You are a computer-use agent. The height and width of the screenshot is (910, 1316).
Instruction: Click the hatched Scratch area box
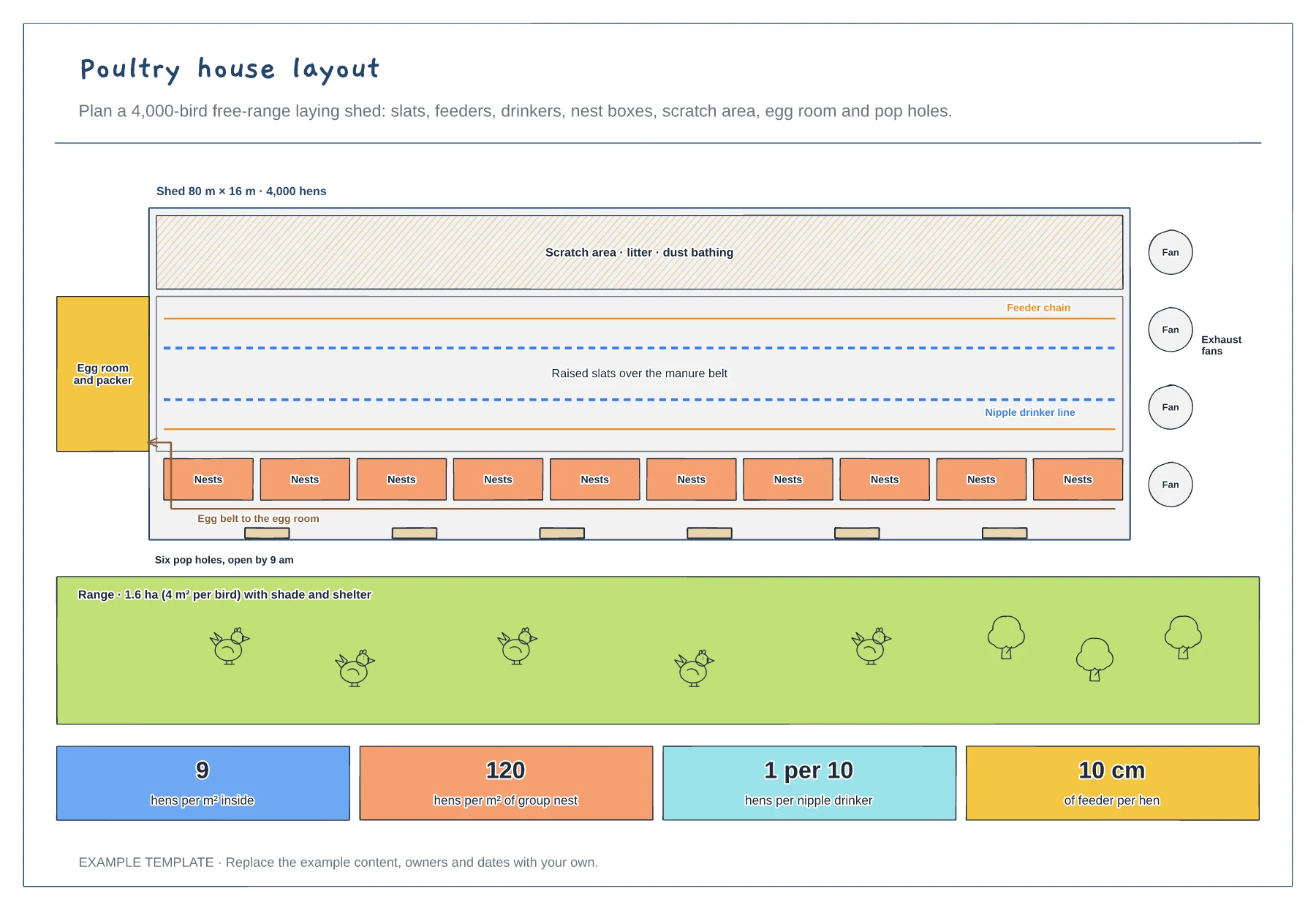pyautogui.click(x=640, y=252)
